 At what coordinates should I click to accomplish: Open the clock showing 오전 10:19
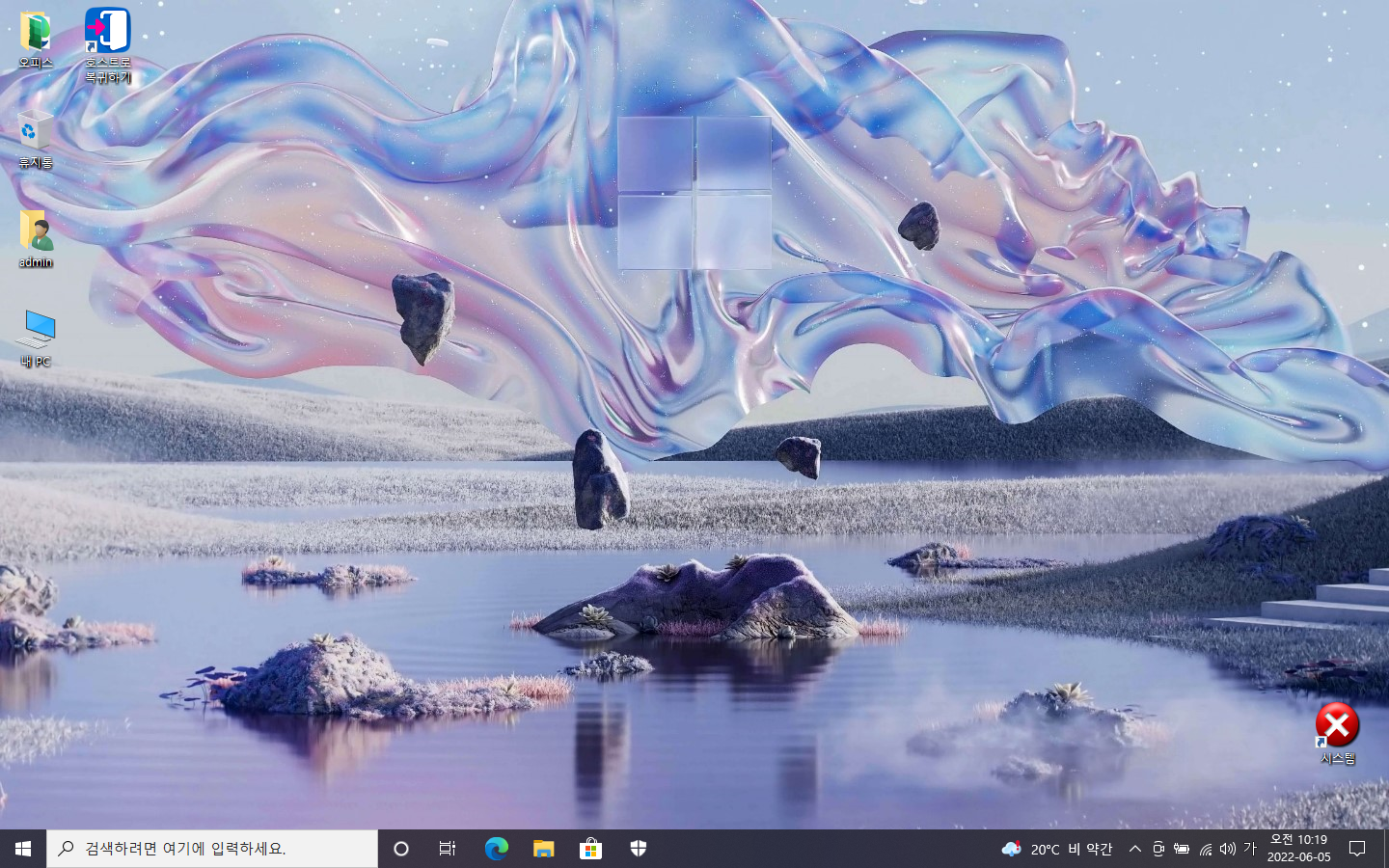tap(1298, 849)
